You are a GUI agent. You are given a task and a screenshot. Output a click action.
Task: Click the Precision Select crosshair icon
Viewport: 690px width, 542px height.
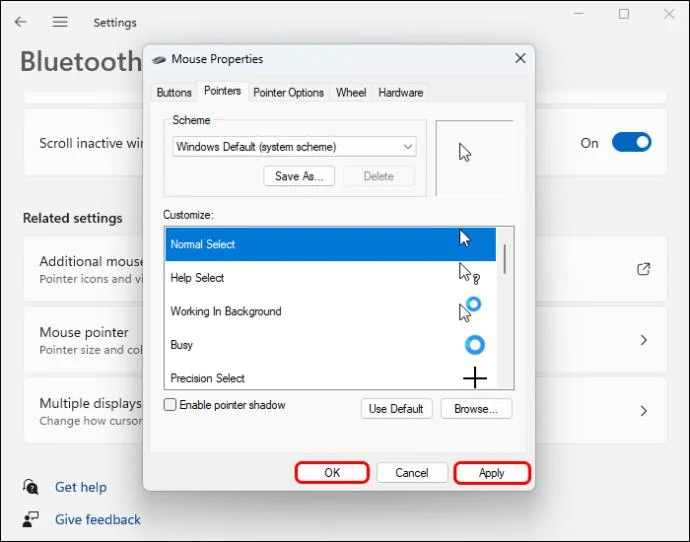click(x=475, y=378)
